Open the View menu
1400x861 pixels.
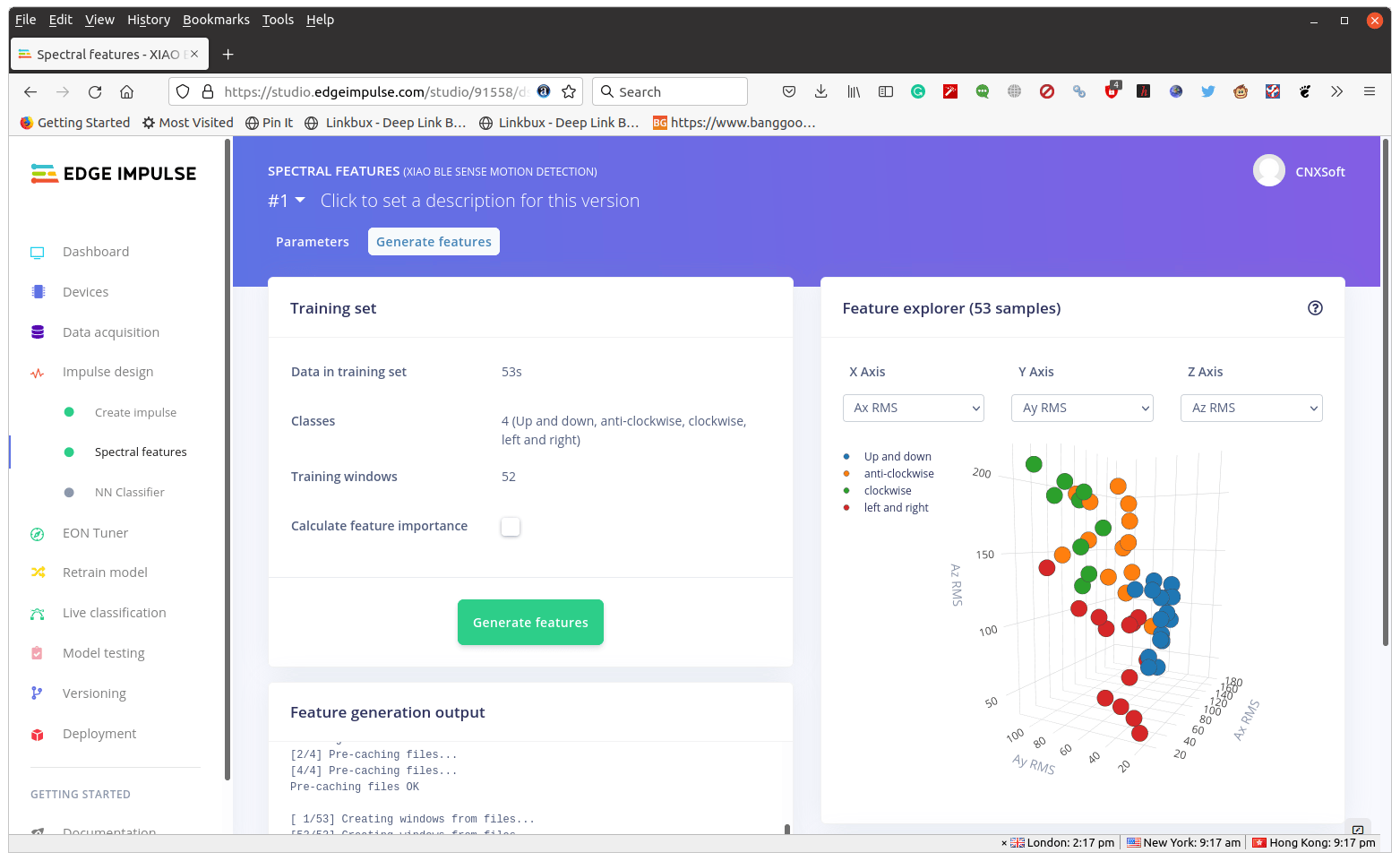(99, 20)
